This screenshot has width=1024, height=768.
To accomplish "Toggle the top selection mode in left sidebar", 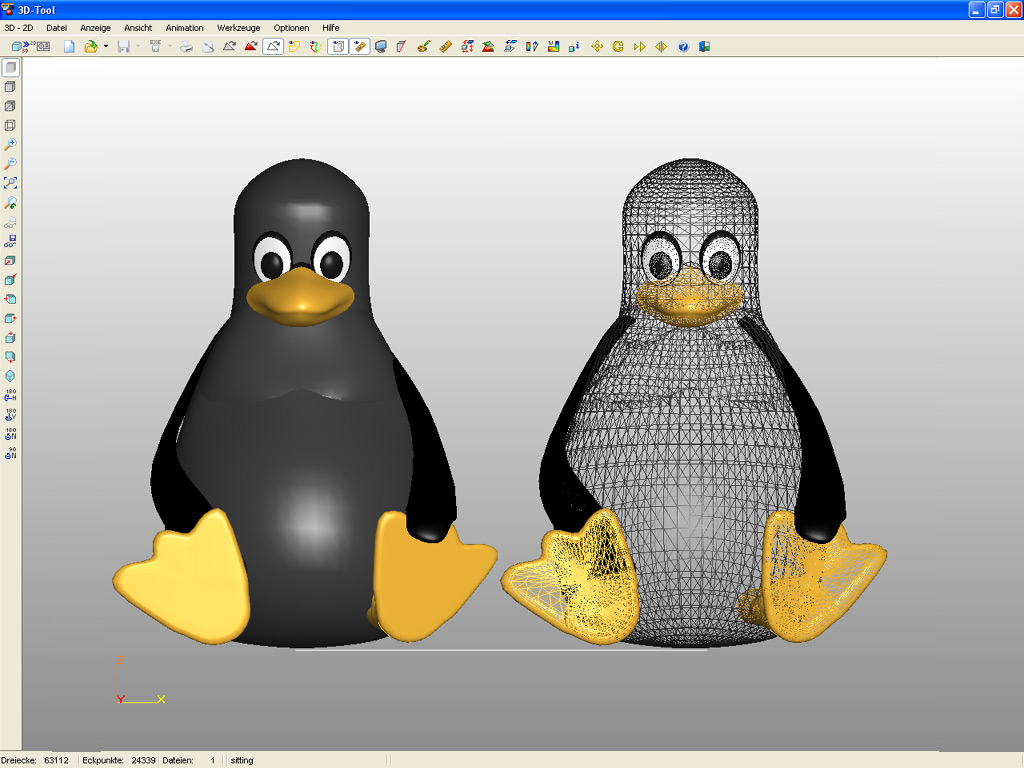I will (x=10, y=66).
